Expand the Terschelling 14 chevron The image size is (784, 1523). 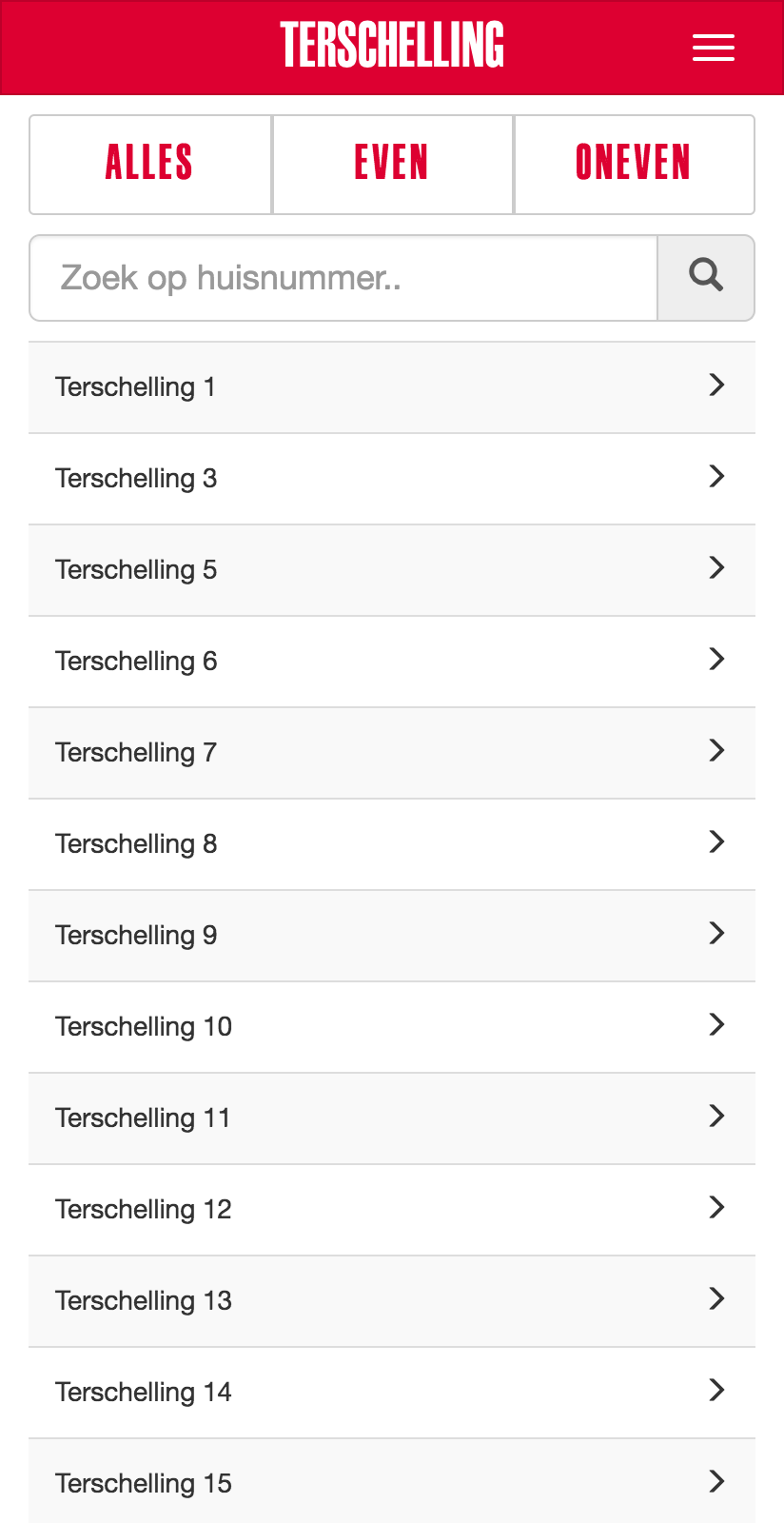pyautogui.click(x=717, y=1391)
